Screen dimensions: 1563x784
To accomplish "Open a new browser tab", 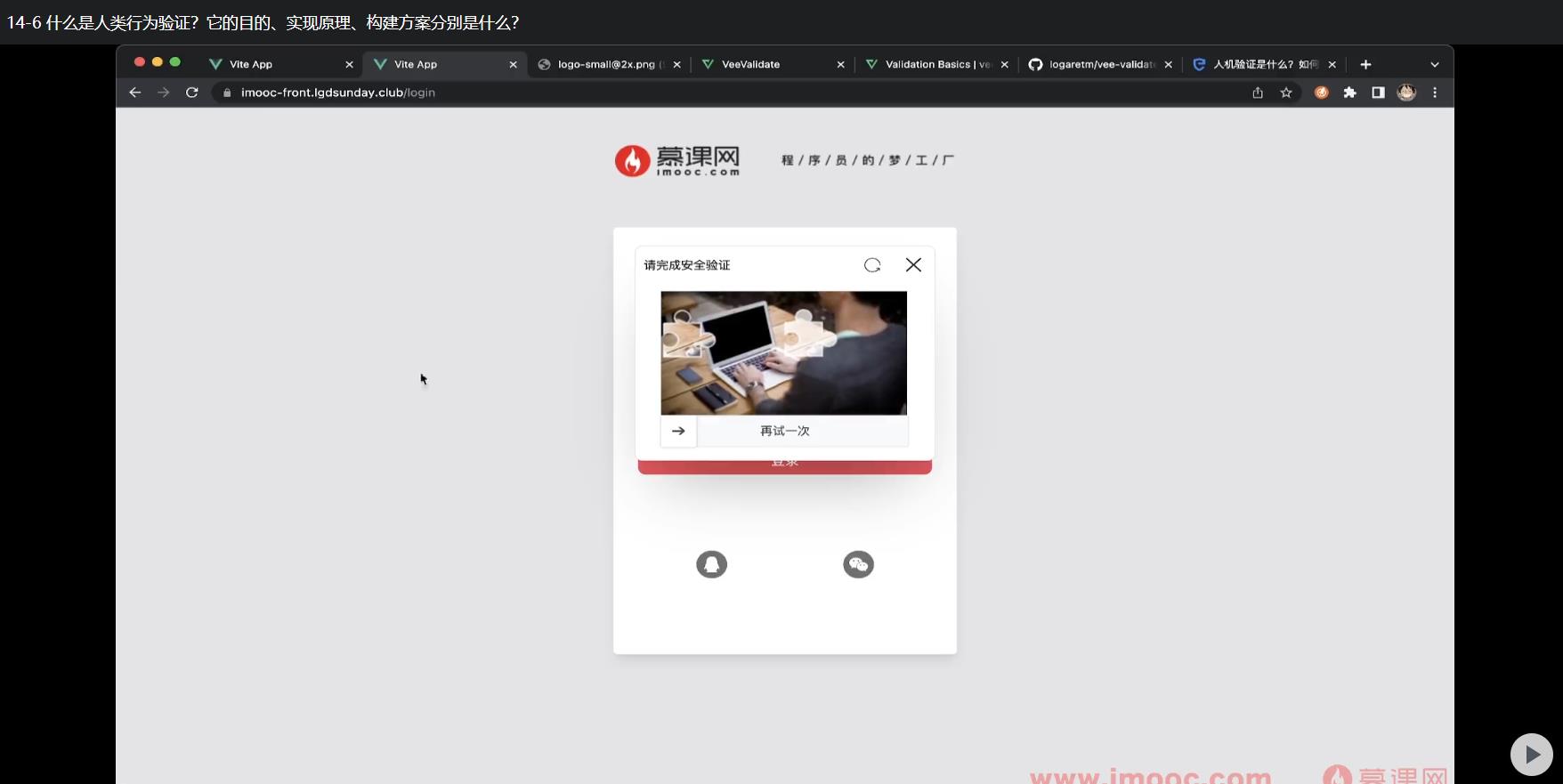I will (x=1365, y=65).
